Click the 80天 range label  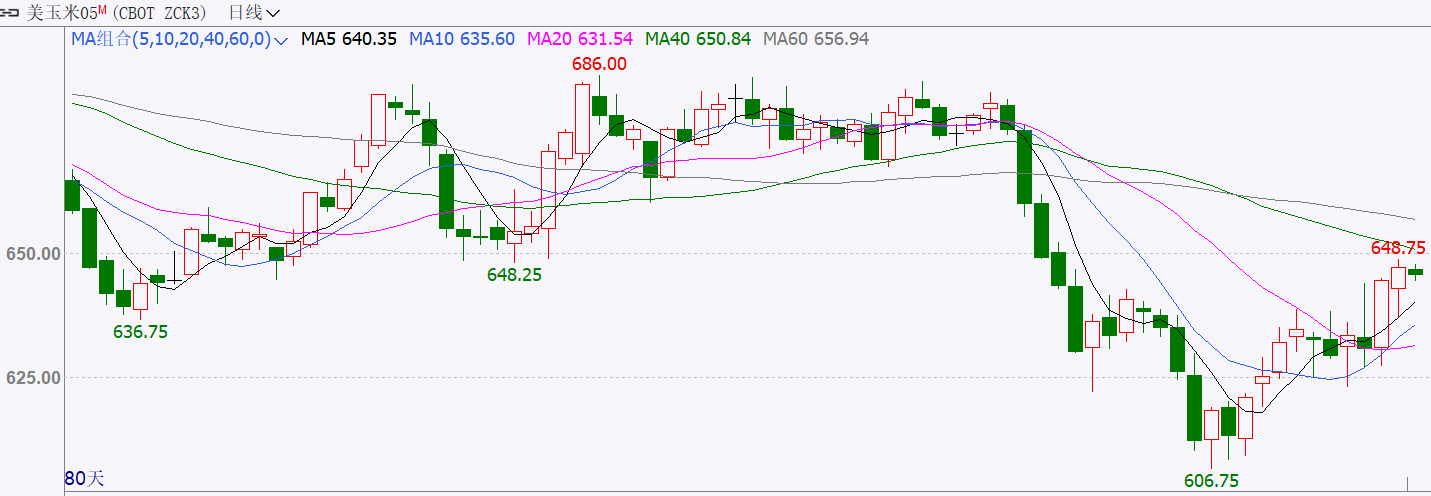point(84,478)
